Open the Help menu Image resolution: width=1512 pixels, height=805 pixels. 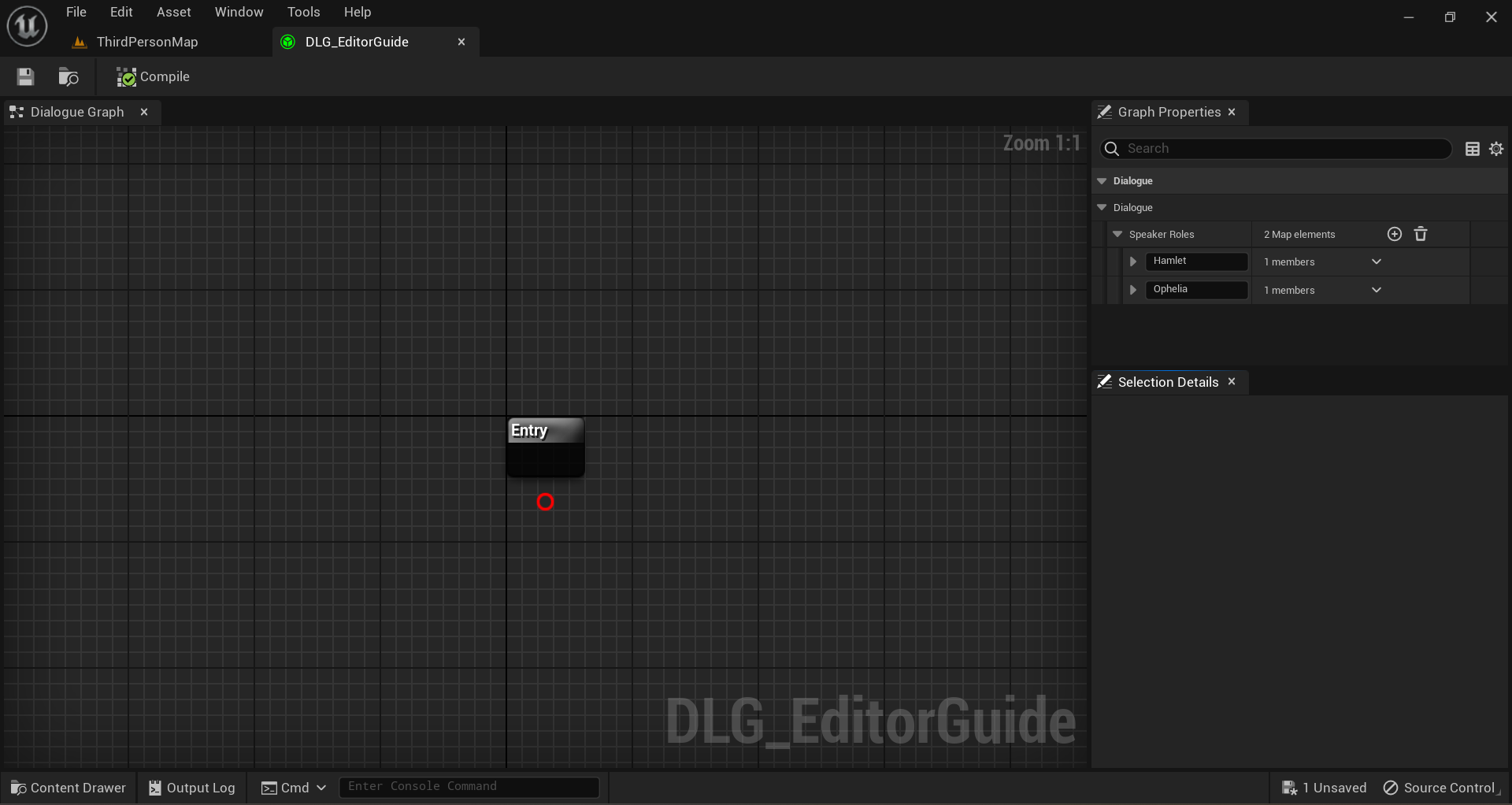[x=357, y=12]
